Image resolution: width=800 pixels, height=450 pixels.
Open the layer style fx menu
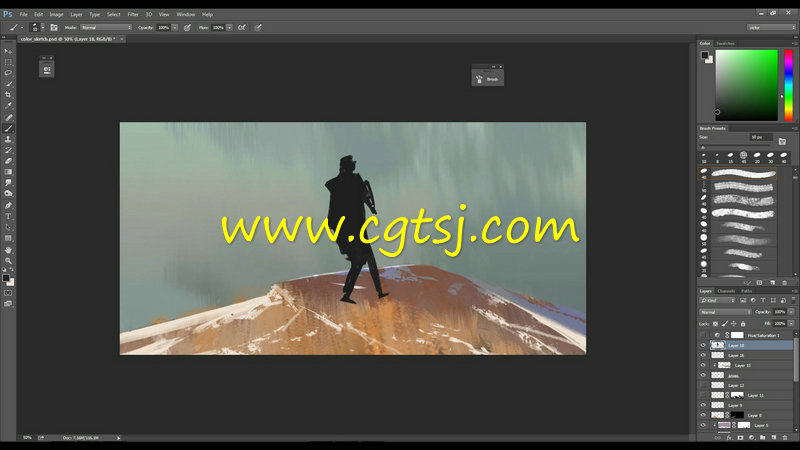pyautogui.click(x=729, y=438)
